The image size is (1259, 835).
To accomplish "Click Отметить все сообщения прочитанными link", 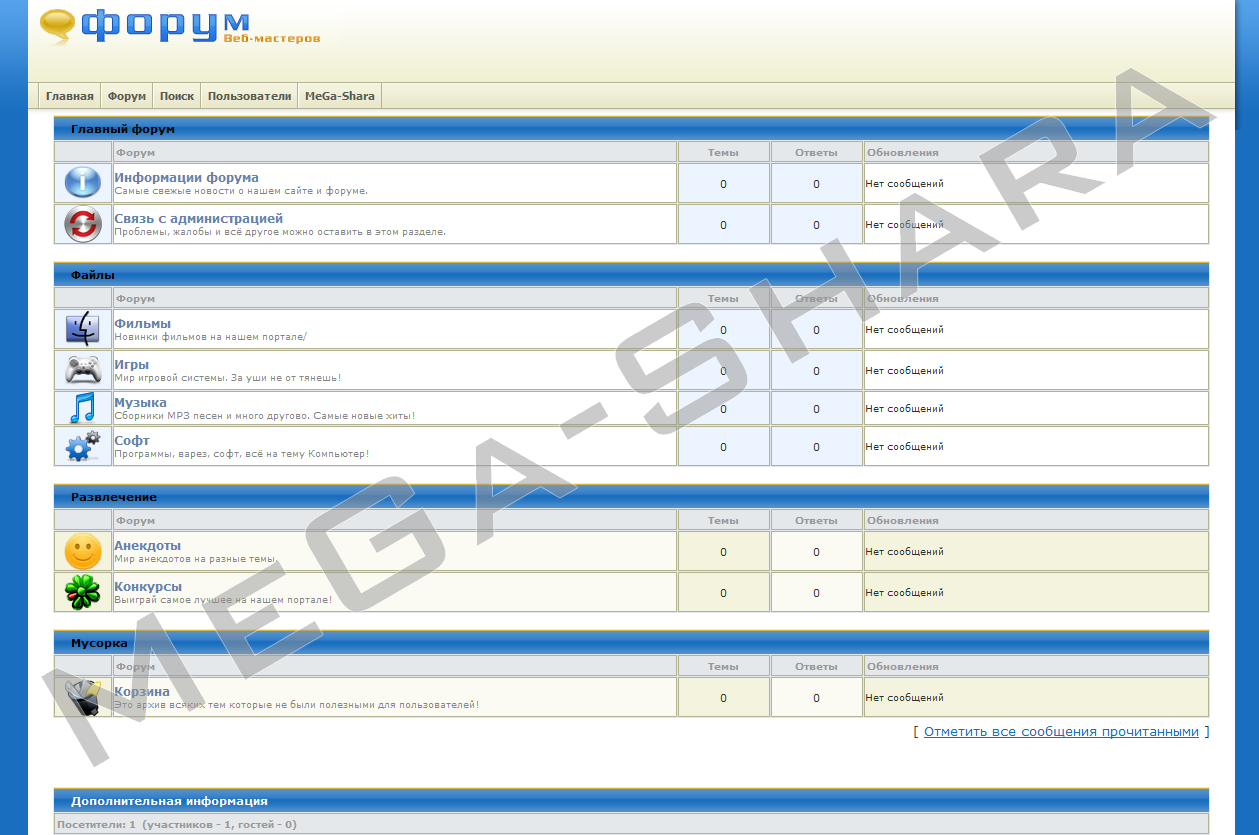I will point(1061,731).
